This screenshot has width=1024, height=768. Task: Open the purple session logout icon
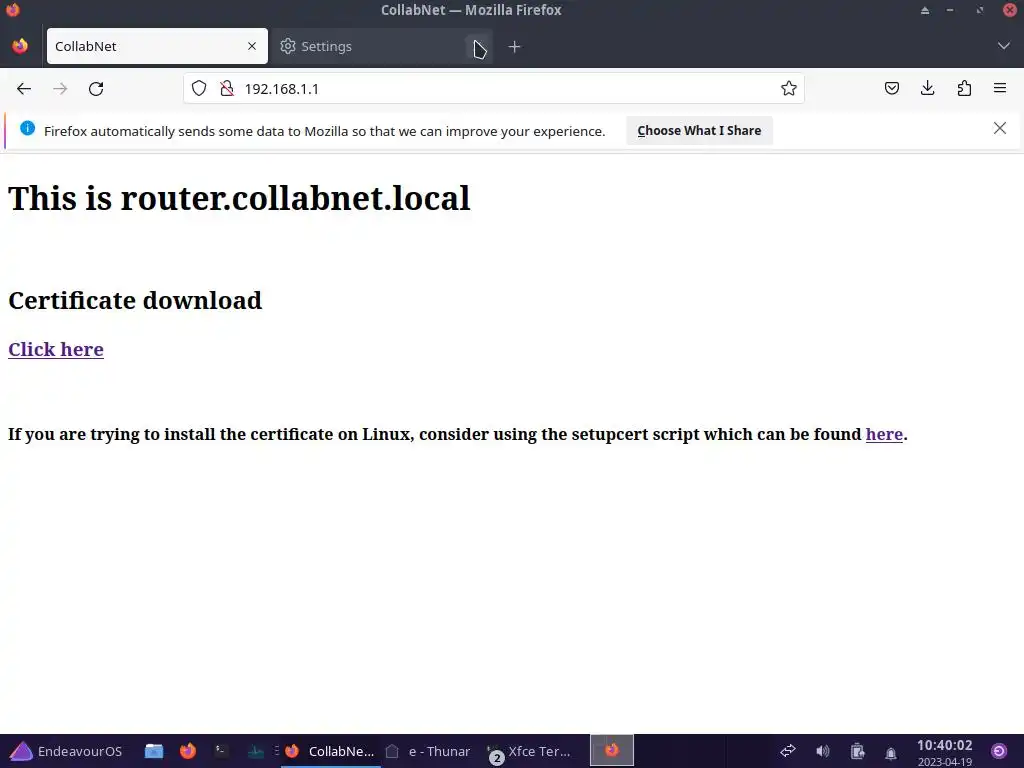point(999,751)
